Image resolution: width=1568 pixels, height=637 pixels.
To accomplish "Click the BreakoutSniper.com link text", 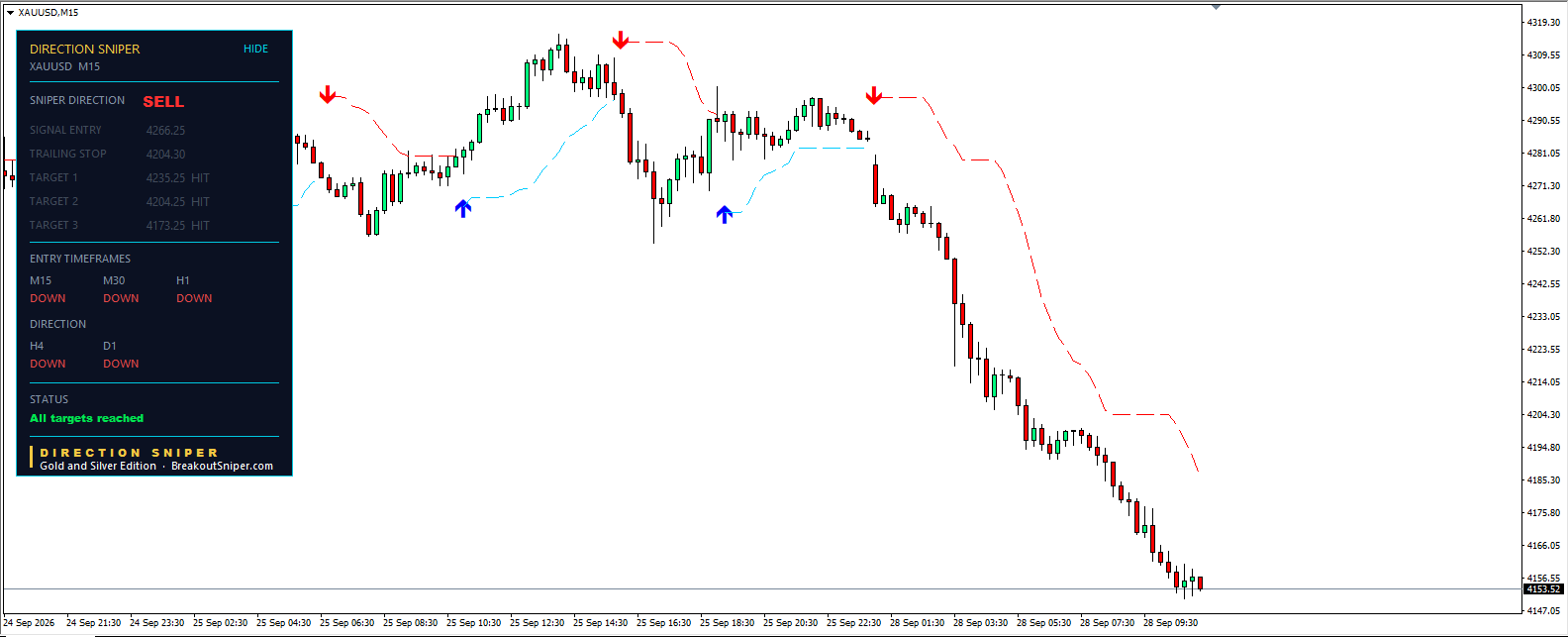I will [222, 466].
